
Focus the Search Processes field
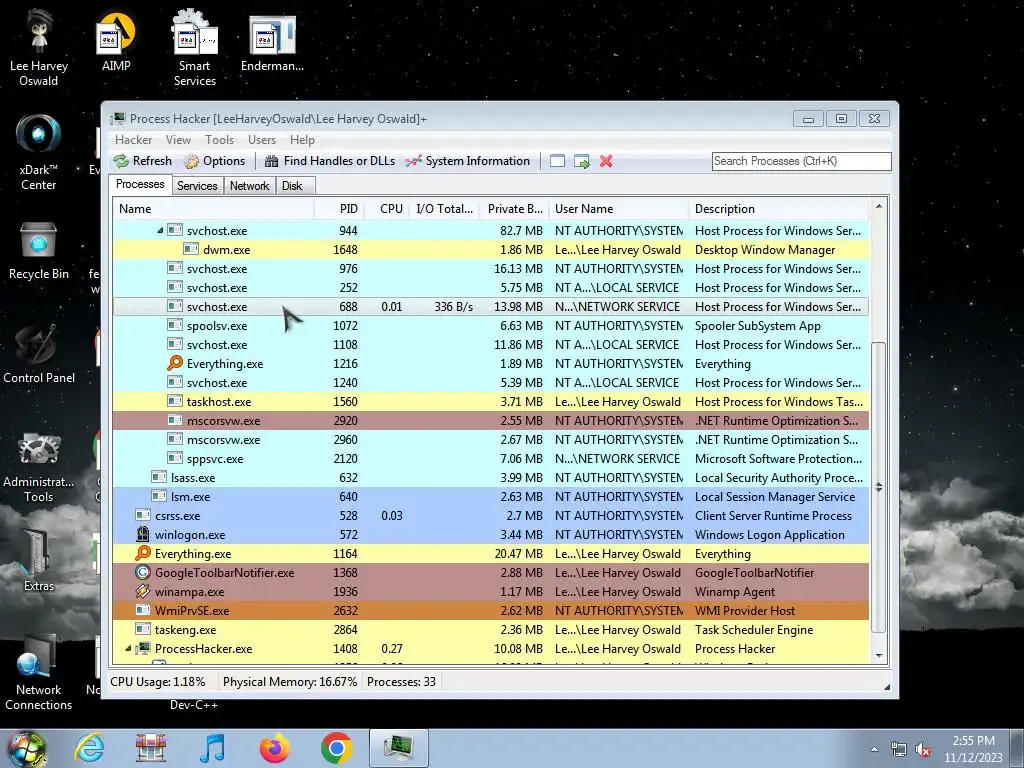801,161
